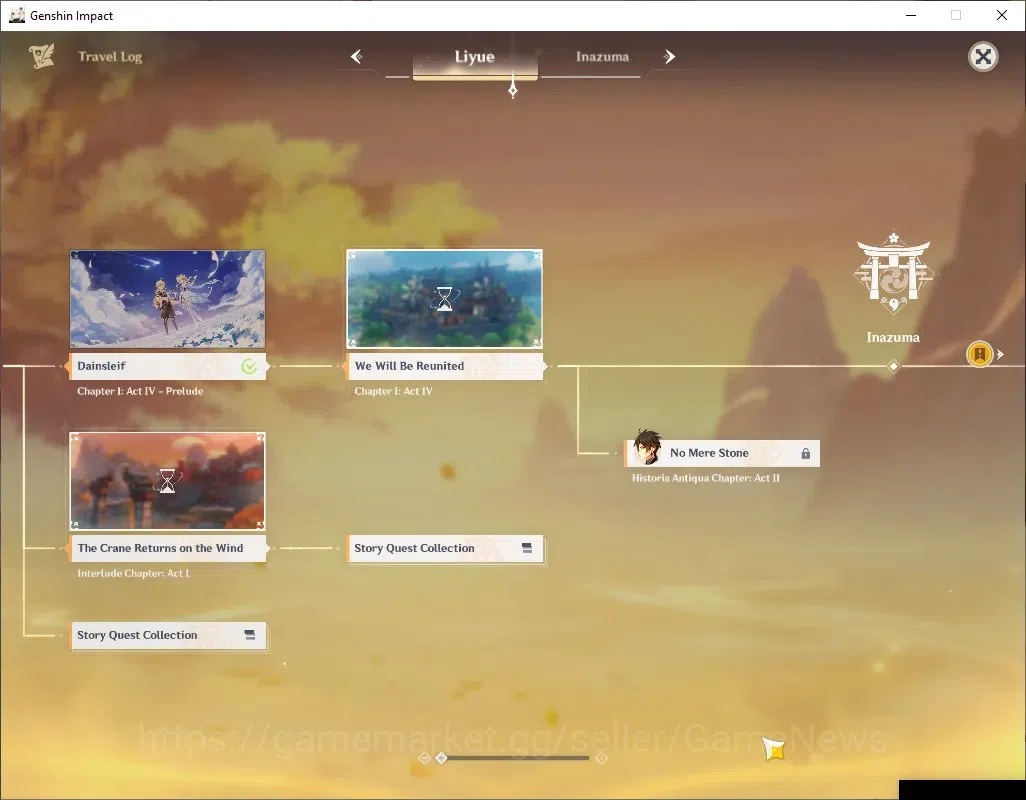1026x800 pixels.
Task: Open the Dainsleif quest thumbnail
Action: (x=168, y=299)
